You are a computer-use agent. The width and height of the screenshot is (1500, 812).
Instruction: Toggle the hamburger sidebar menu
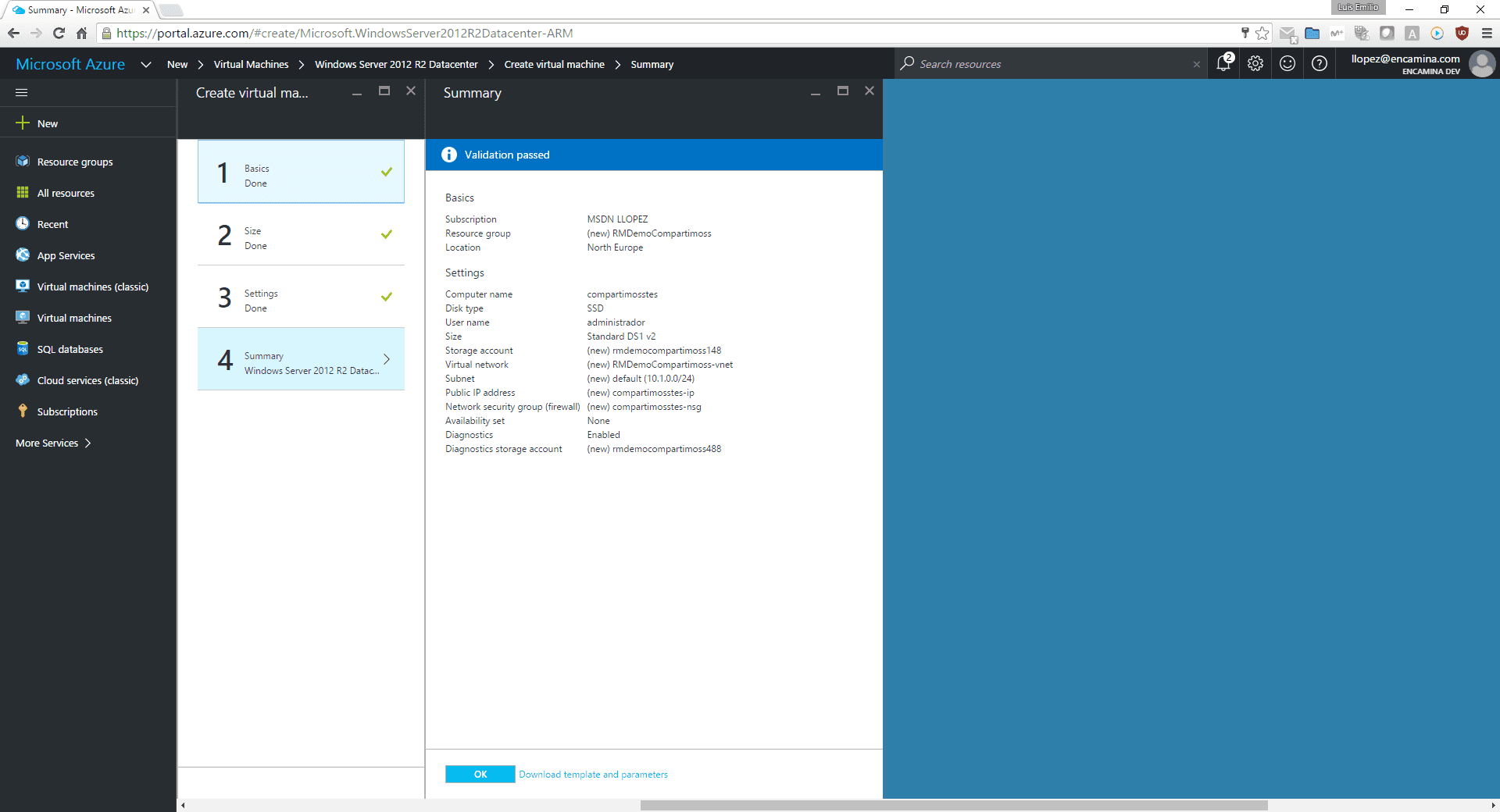pyautogui.click(x=22, y=92)
